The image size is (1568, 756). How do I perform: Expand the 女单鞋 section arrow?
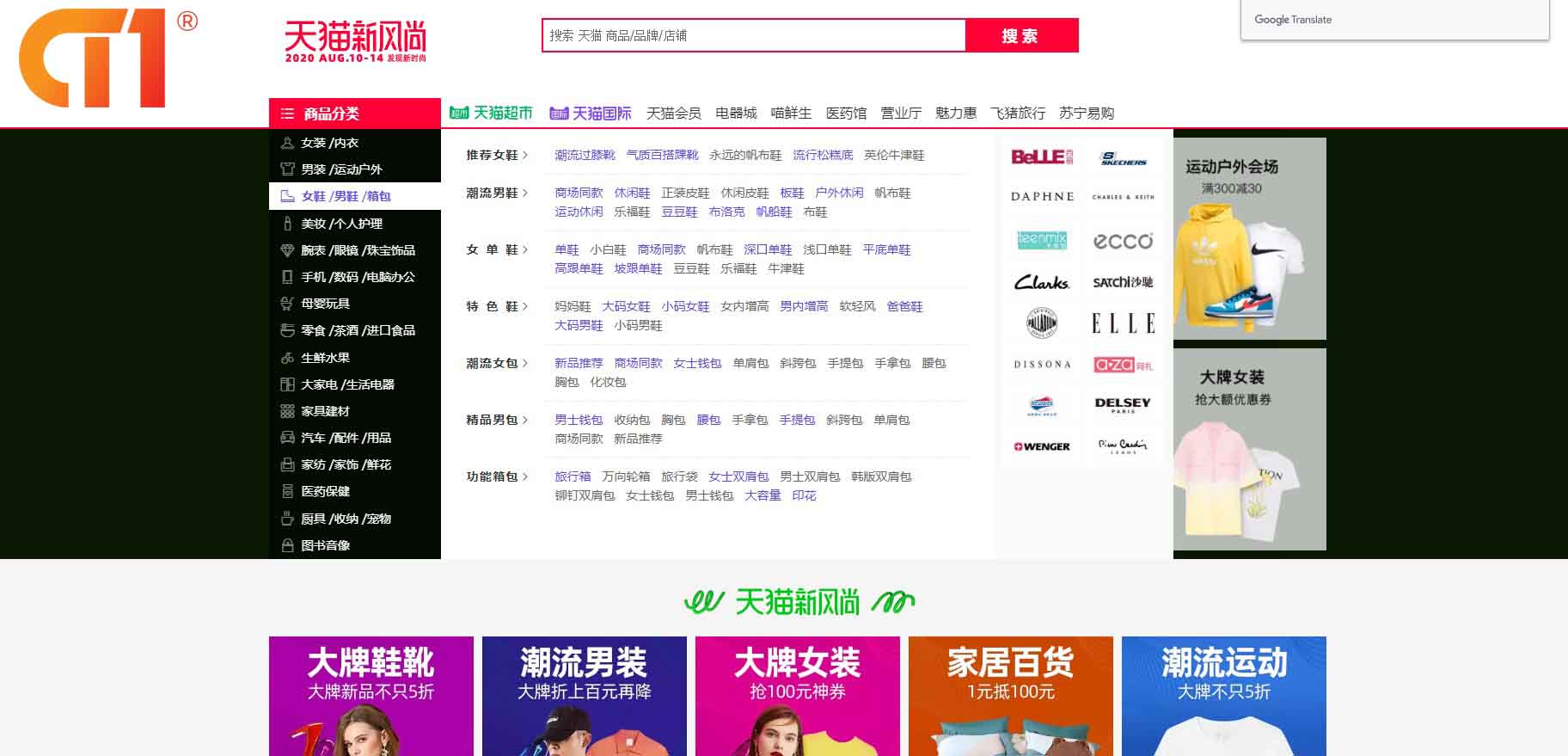tap(525, 249)
